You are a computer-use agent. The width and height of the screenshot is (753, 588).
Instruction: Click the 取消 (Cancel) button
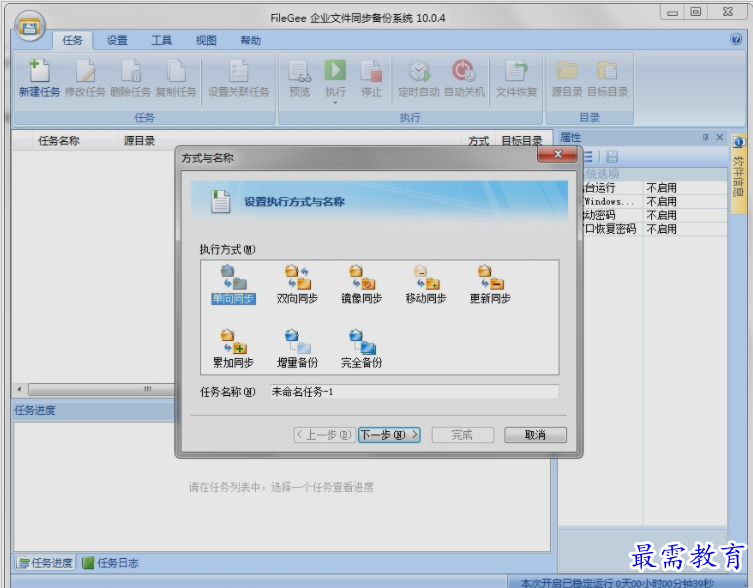coord(535,435)
